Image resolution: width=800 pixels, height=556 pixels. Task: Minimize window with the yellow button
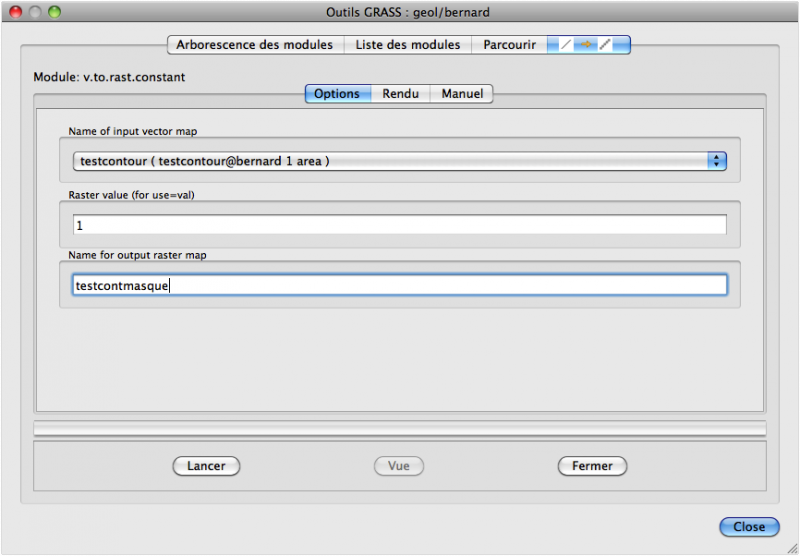coord(35,11)
